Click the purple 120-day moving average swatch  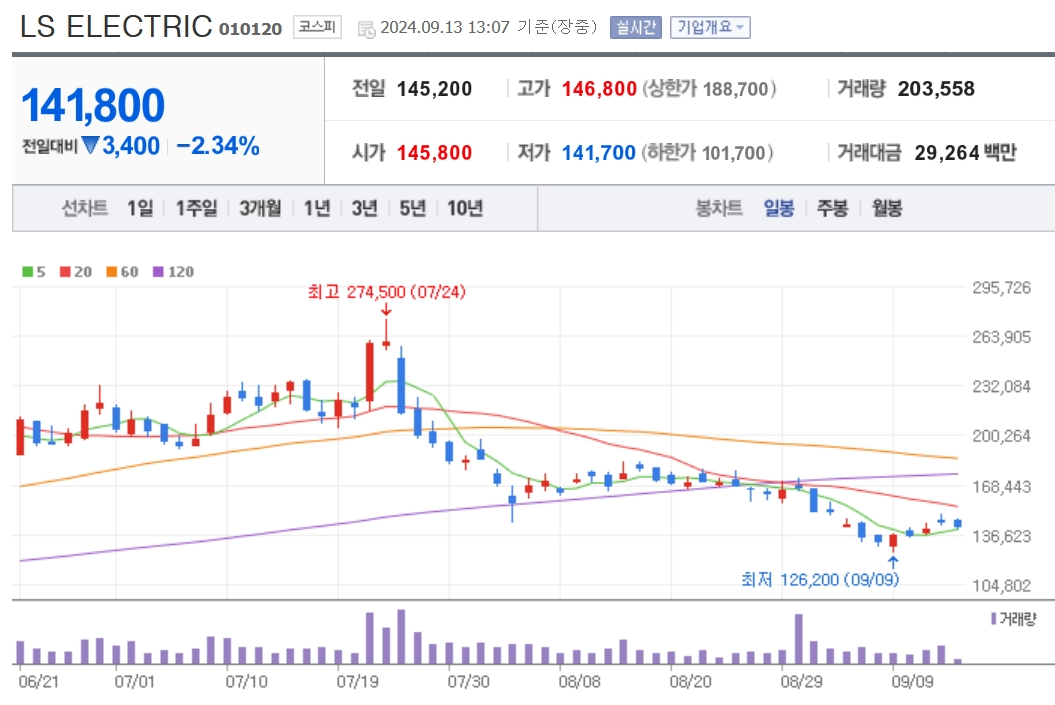[x=158, y=272]
